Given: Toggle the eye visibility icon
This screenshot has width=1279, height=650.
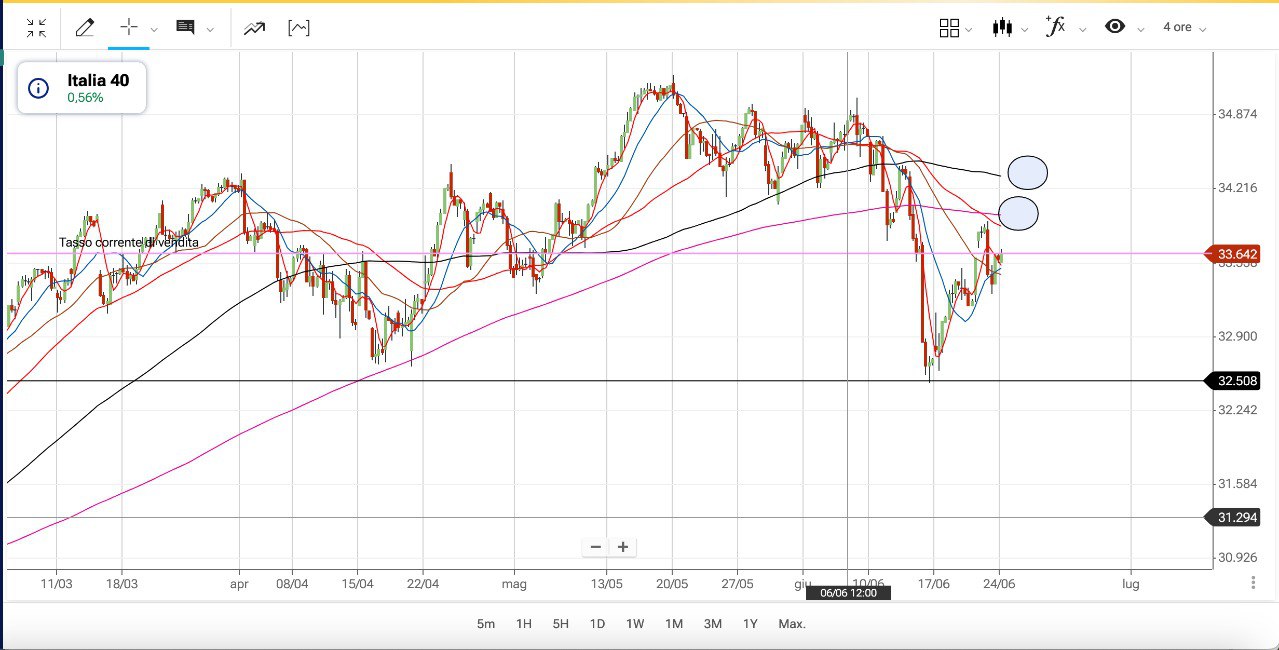Looking at the screenshot, I should [1115, 27].
